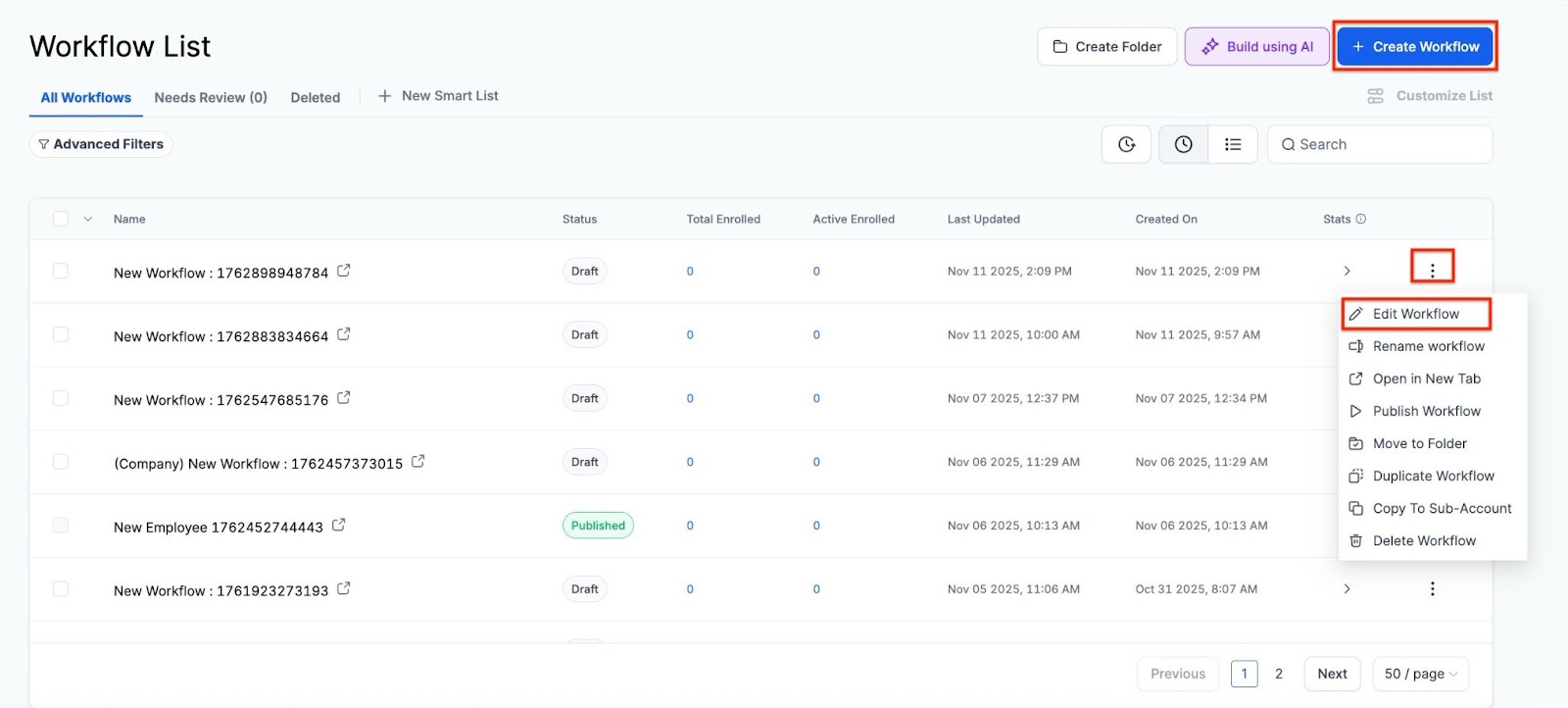This screenshot has height=708, width=1568.
Task: Expand bulk-select chevron next to header checkbox
Action: (88, 219)
